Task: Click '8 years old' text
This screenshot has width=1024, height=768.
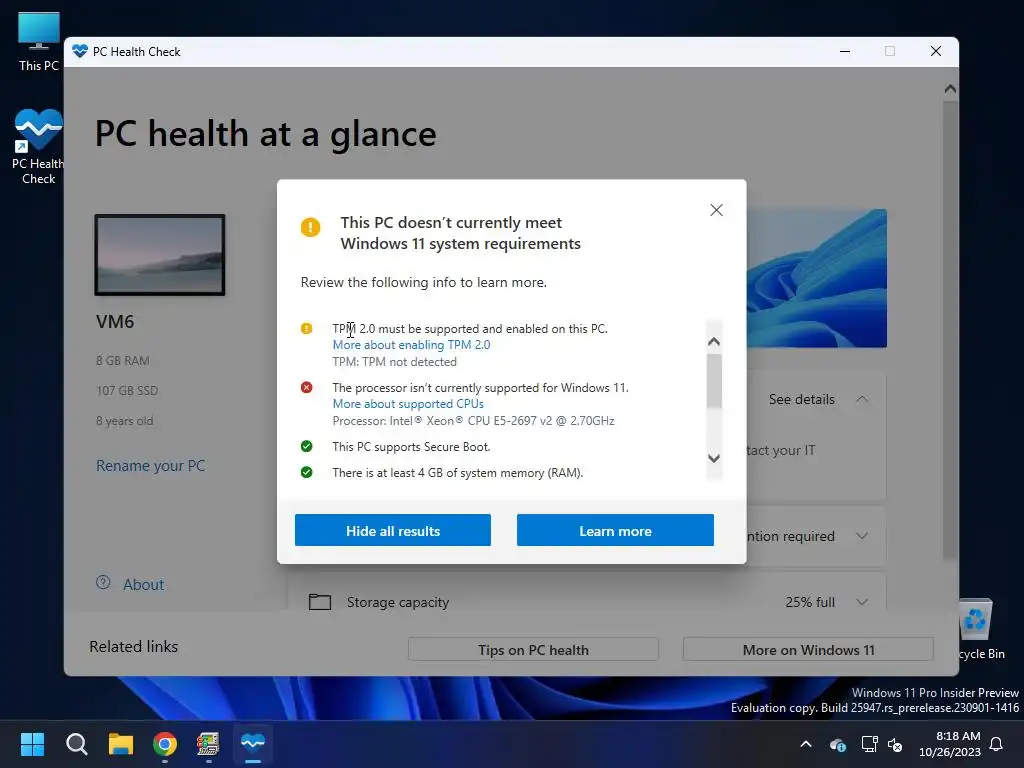Action: [125, 421]
